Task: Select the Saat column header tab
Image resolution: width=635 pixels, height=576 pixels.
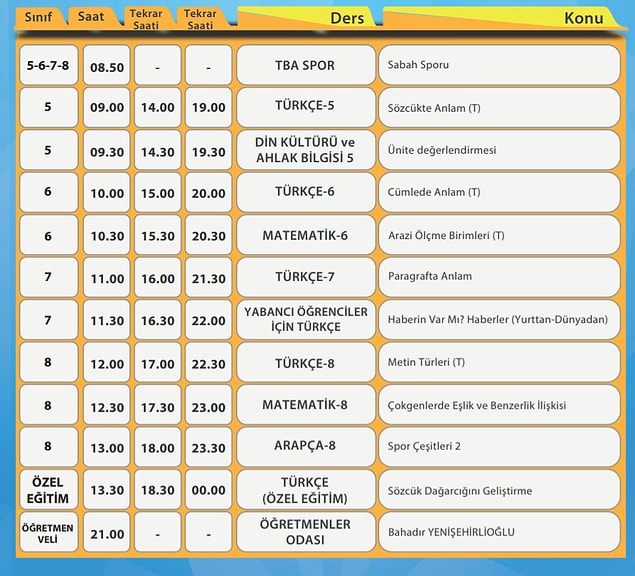Action: click(94, 17)
